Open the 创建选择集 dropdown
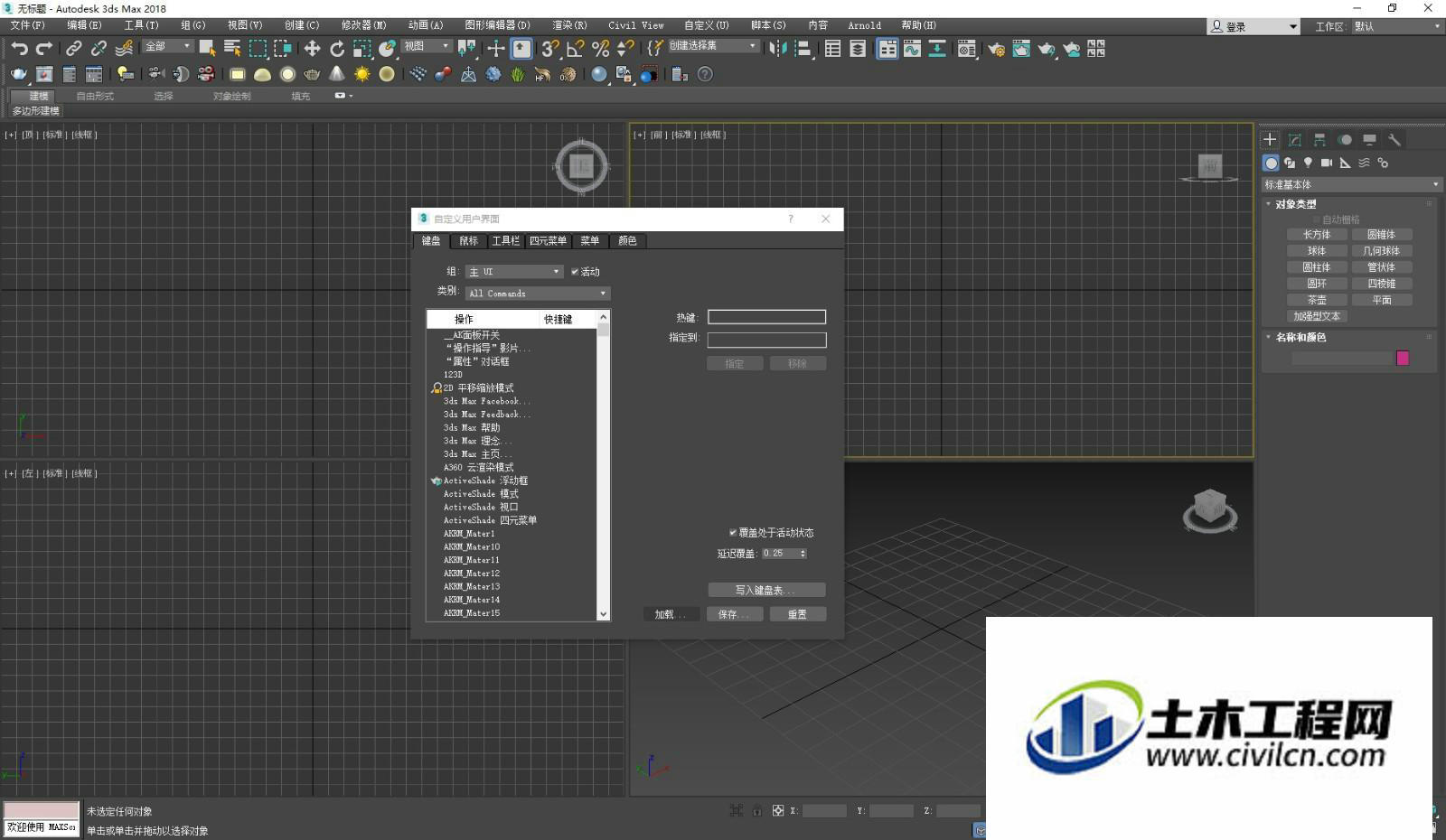 [713, 46]
